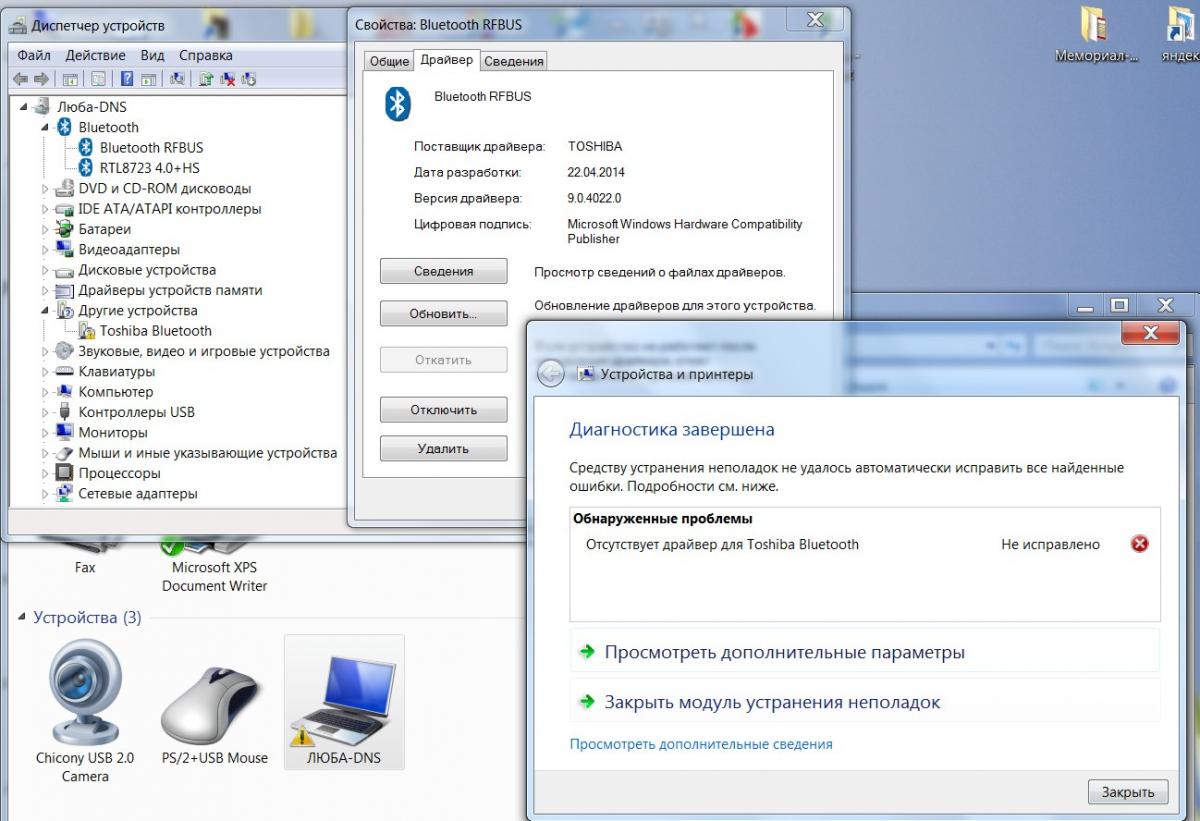Choose Закрыть модуль устранения неполадок
This screenshot has width=1200, height=821.
pyautogui.click(x=864, y=702)
